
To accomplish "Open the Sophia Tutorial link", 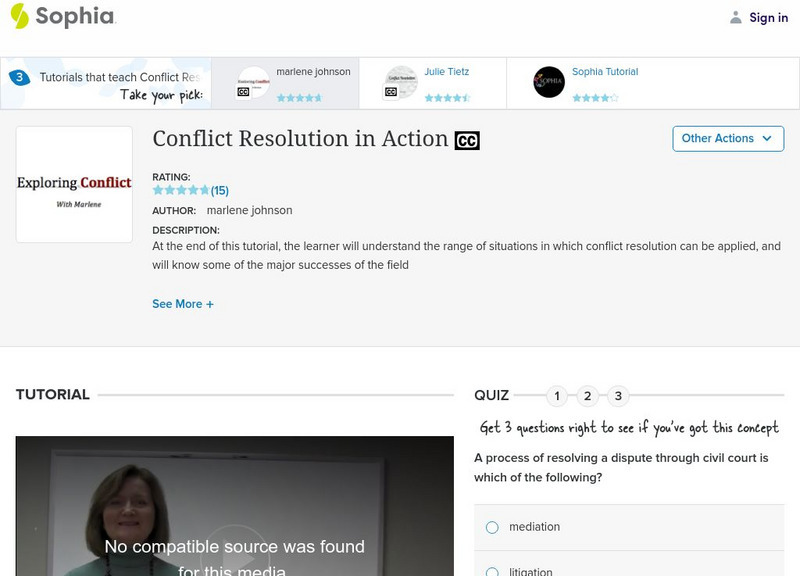I will 605,72.
